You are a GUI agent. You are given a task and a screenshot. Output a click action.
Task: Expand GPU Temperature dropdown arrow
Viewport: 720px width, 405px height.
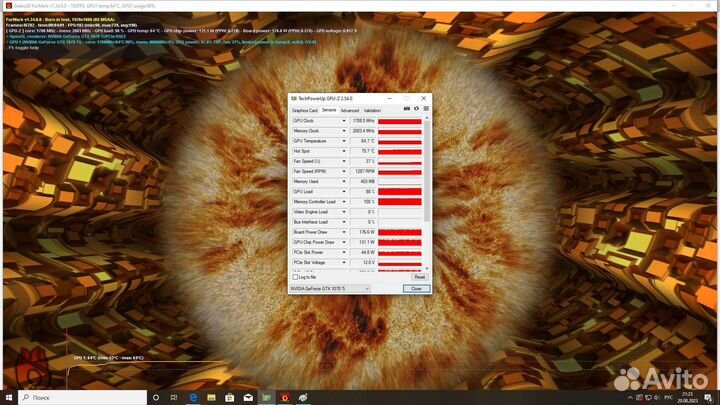343,141
